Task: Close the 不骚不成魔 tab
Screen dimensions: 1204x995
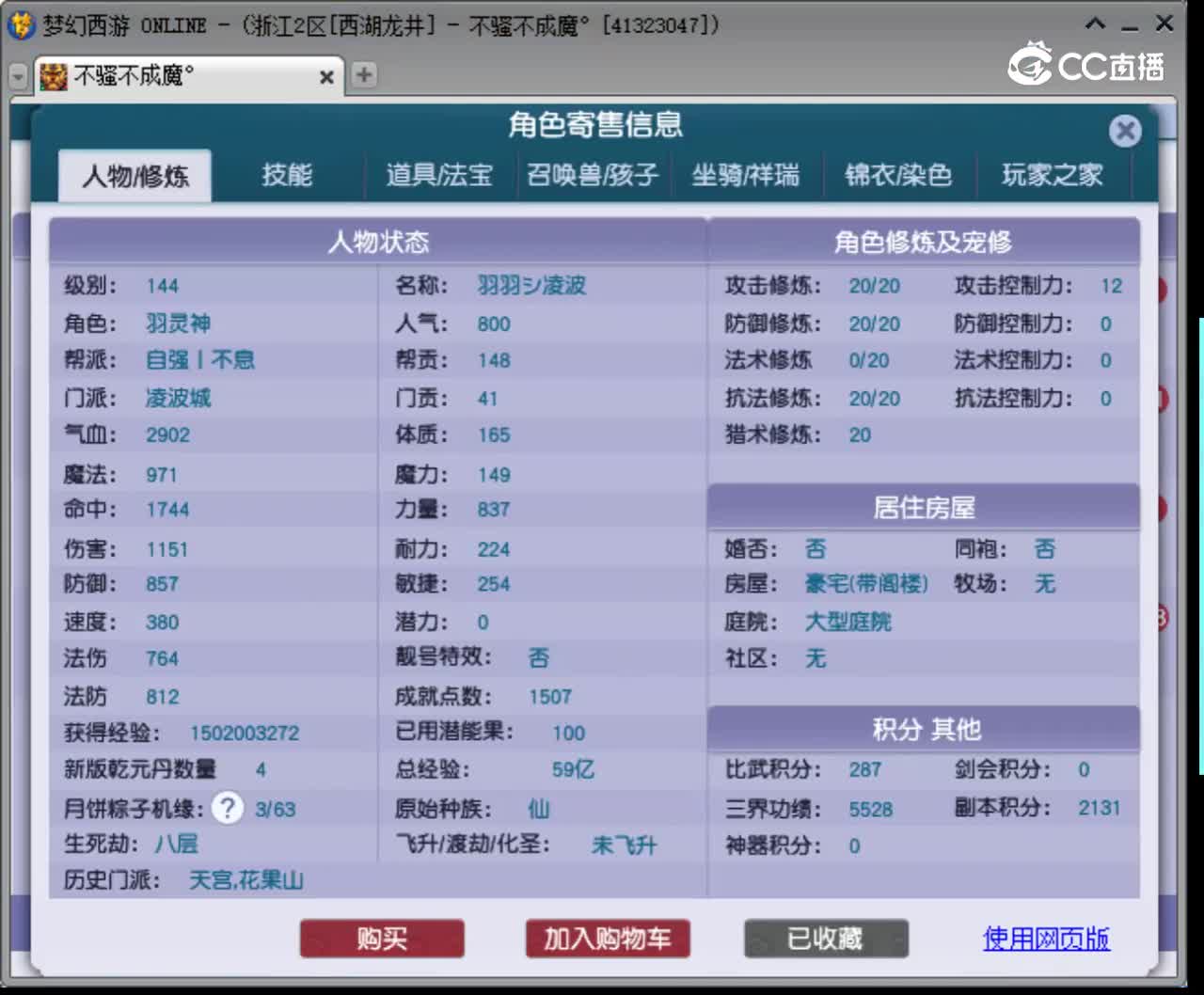Action: click(x=326, y=77)
